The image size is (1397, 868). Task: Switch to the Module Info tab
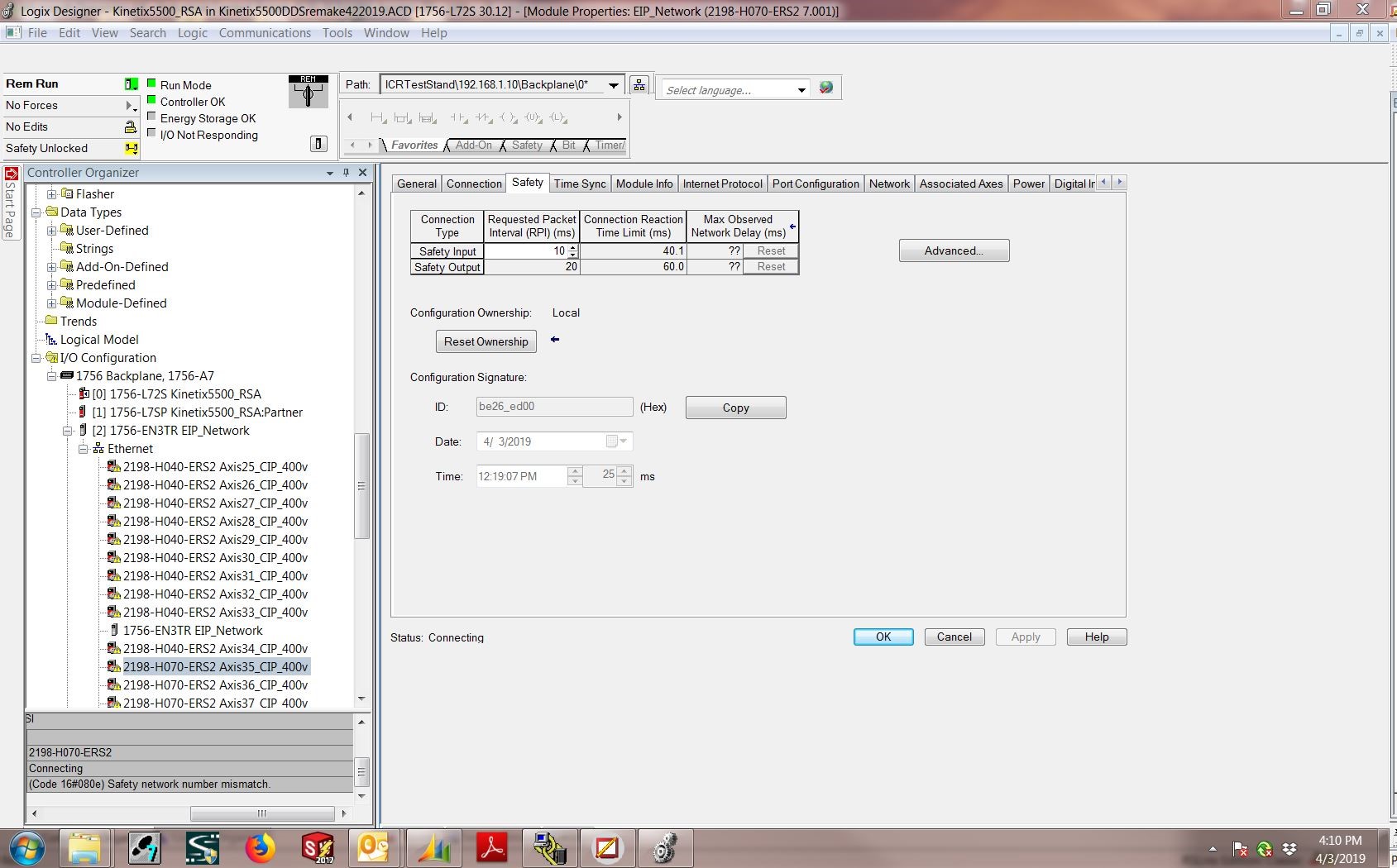[644, 184]
